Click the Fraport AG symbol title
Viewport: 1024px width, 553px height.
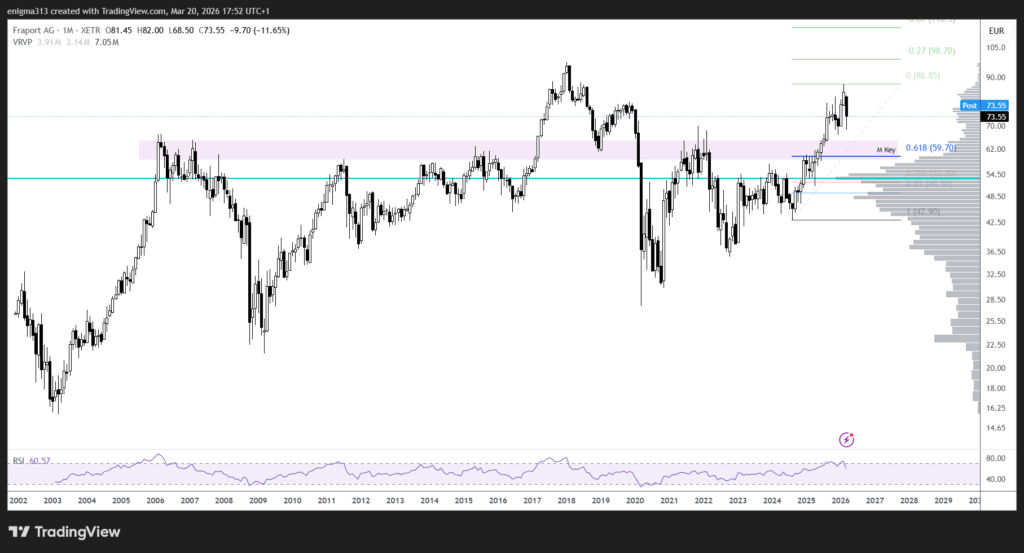pyautogui.click(x=37, y=30)
